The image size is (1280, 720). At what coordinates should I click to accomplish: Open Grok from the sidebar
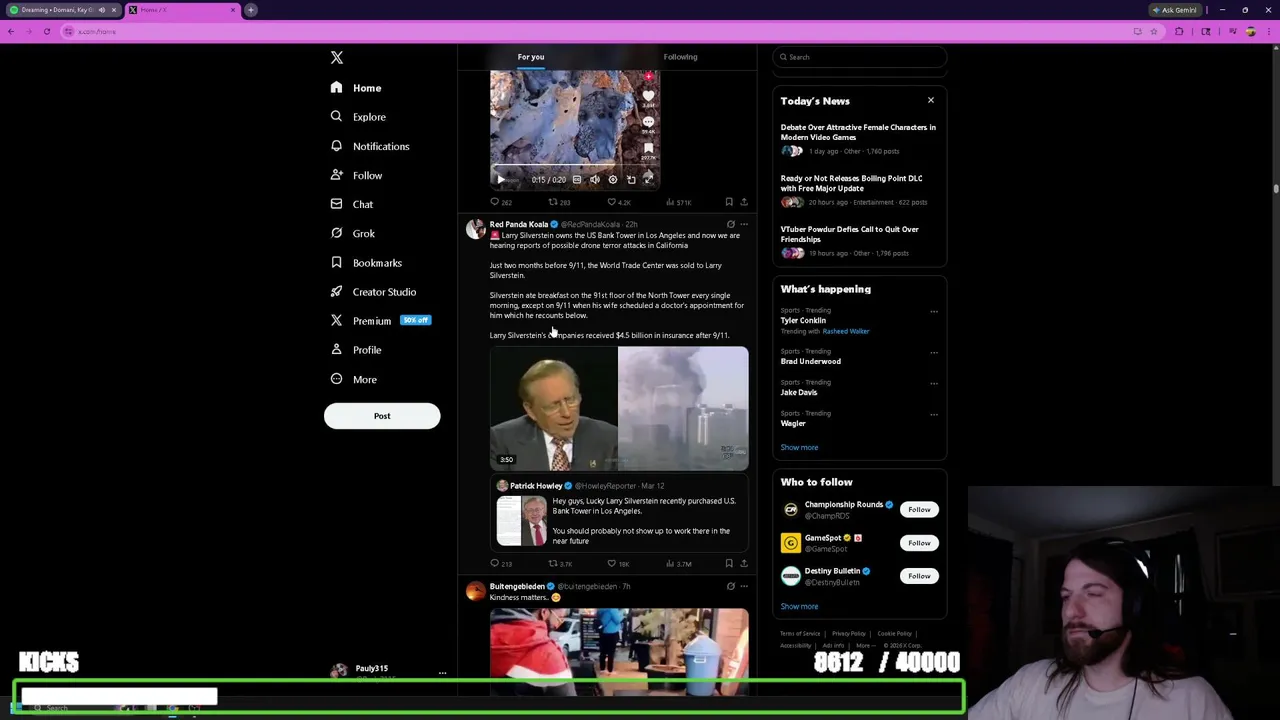pos(353,233)
